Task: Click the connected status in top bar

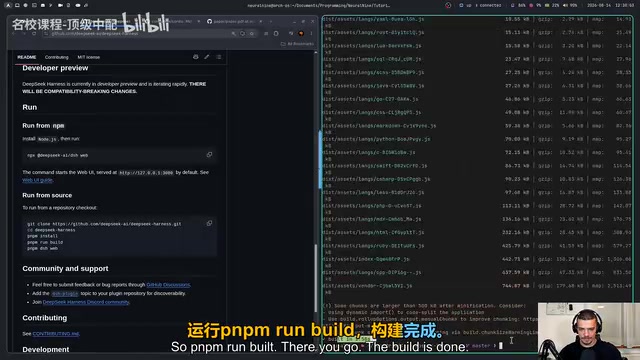Action: tap(489, 5)
